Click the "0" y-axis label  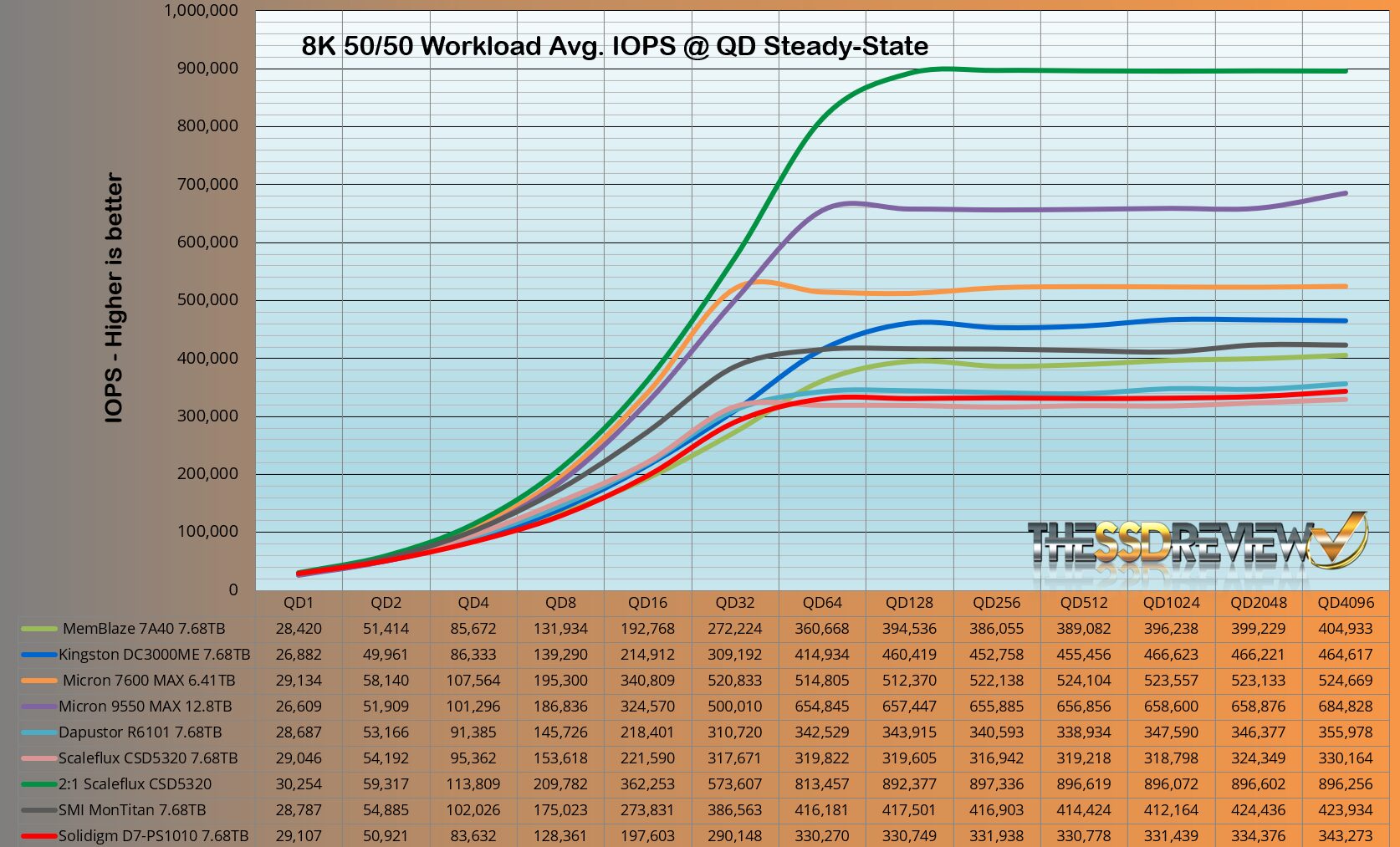pos(233,590)
